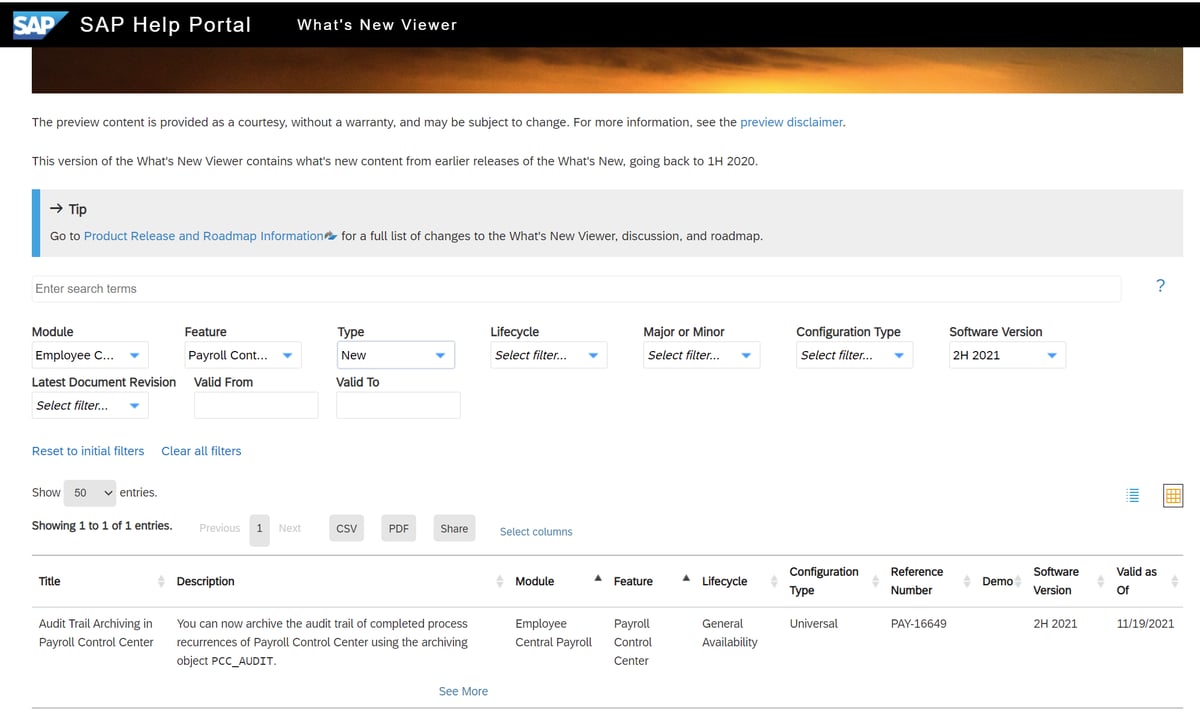Click the SAP logo
This screenshot has width=1200, height=714.
33,24
